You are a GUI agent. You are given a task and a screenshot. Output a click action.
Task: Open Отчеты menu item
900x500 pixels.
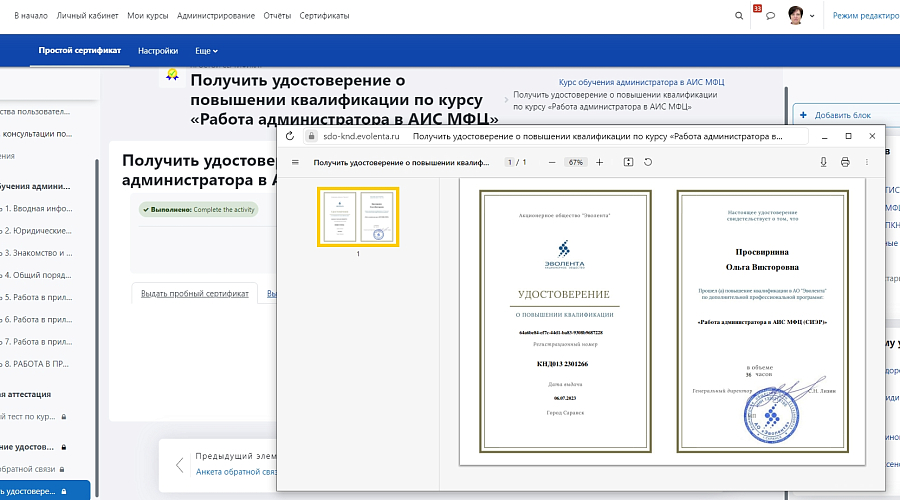[x=277, y=15]
